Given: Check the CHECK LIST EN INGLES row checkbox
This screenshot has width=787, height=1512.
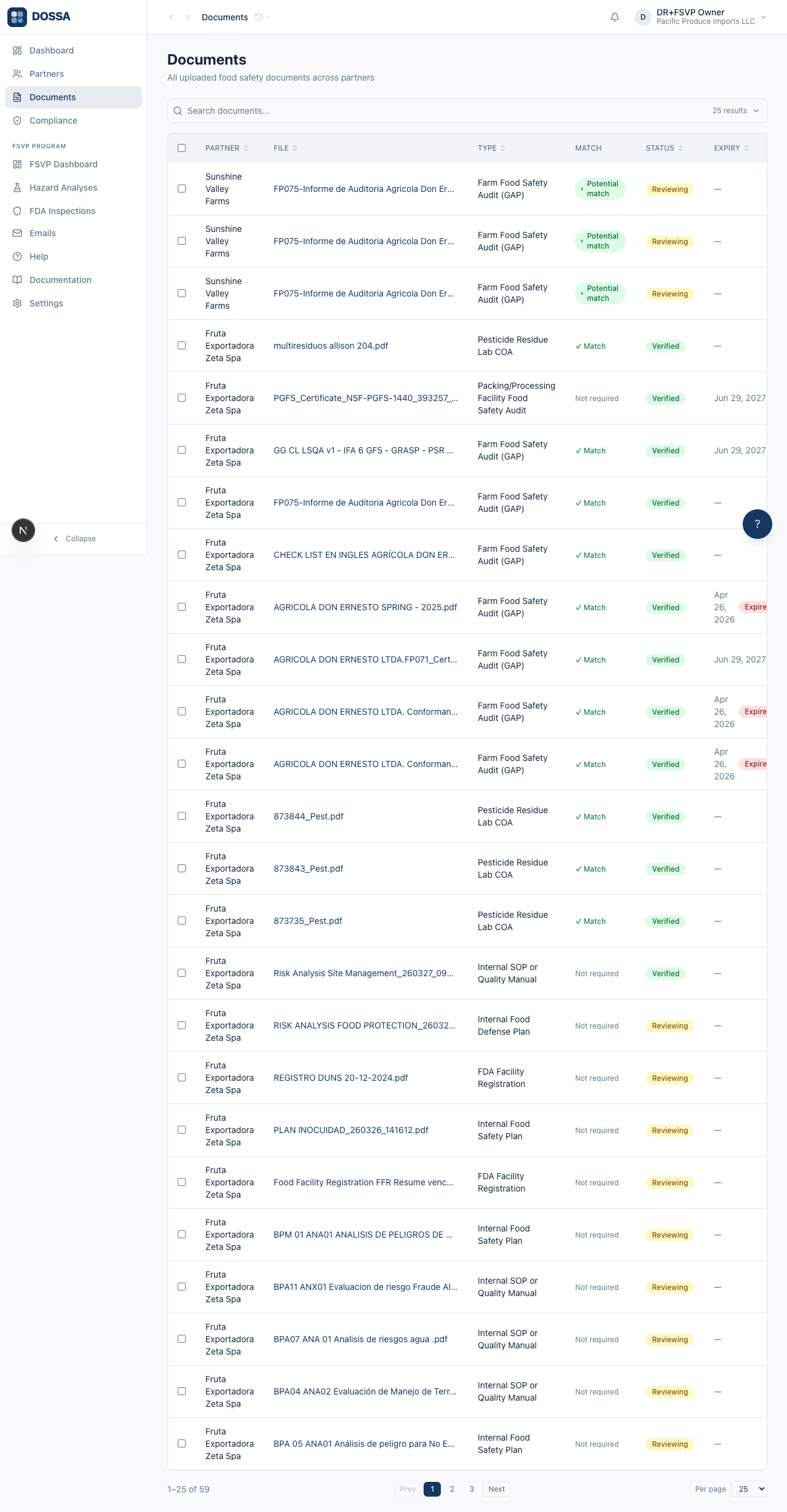Looking at the screenshot, I should pos(181,555).
